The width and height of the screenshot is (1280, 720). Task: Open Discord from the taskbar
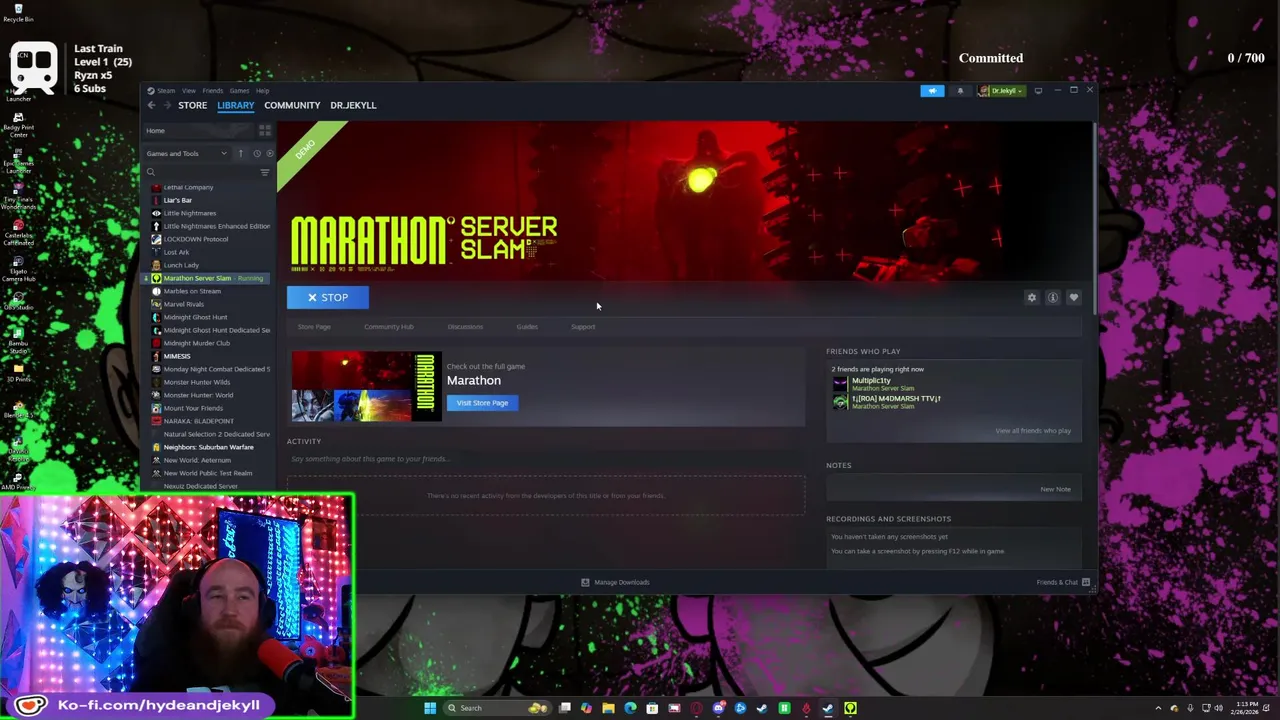[718, 708]
